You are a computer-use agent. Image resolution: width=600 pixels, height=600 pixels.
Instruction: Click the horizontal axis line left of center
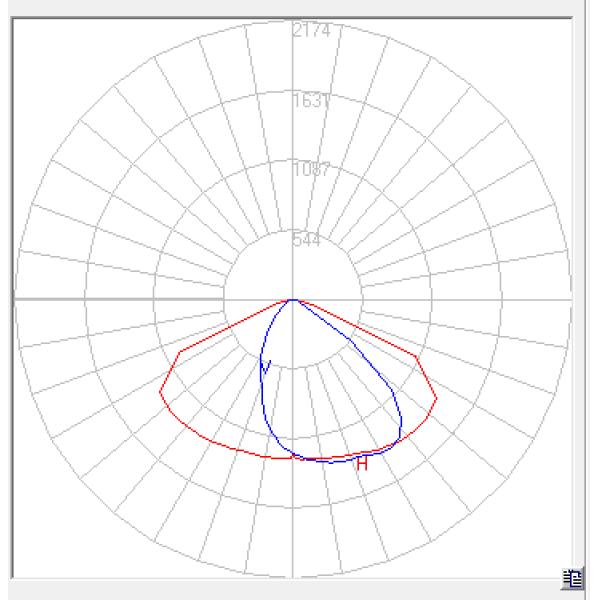(x=120, y=299)
